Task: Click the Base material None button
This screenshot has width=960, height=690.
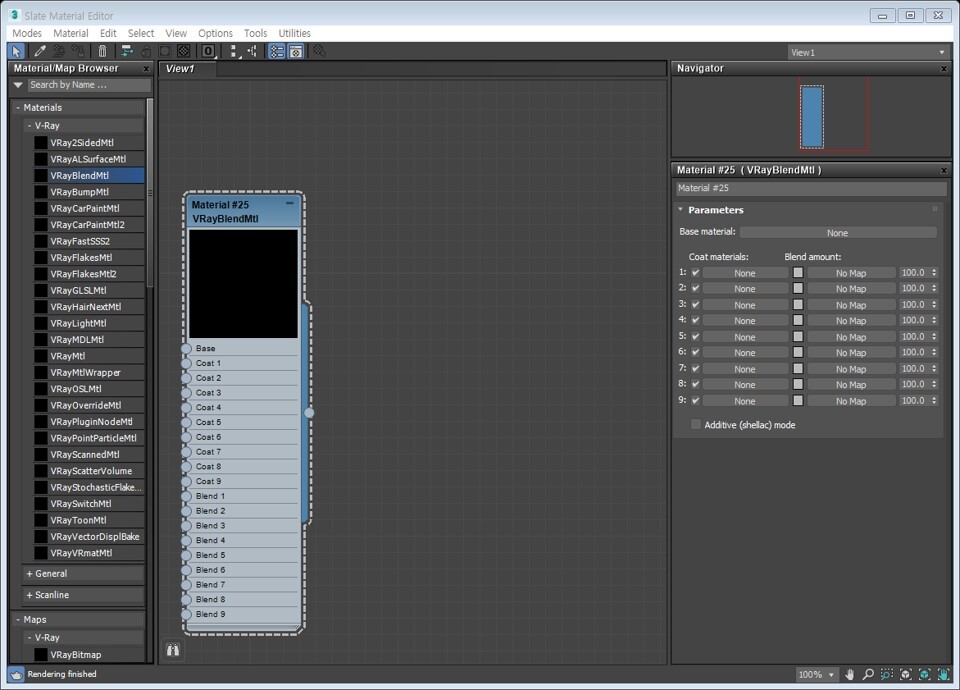Action: [838, 233]
